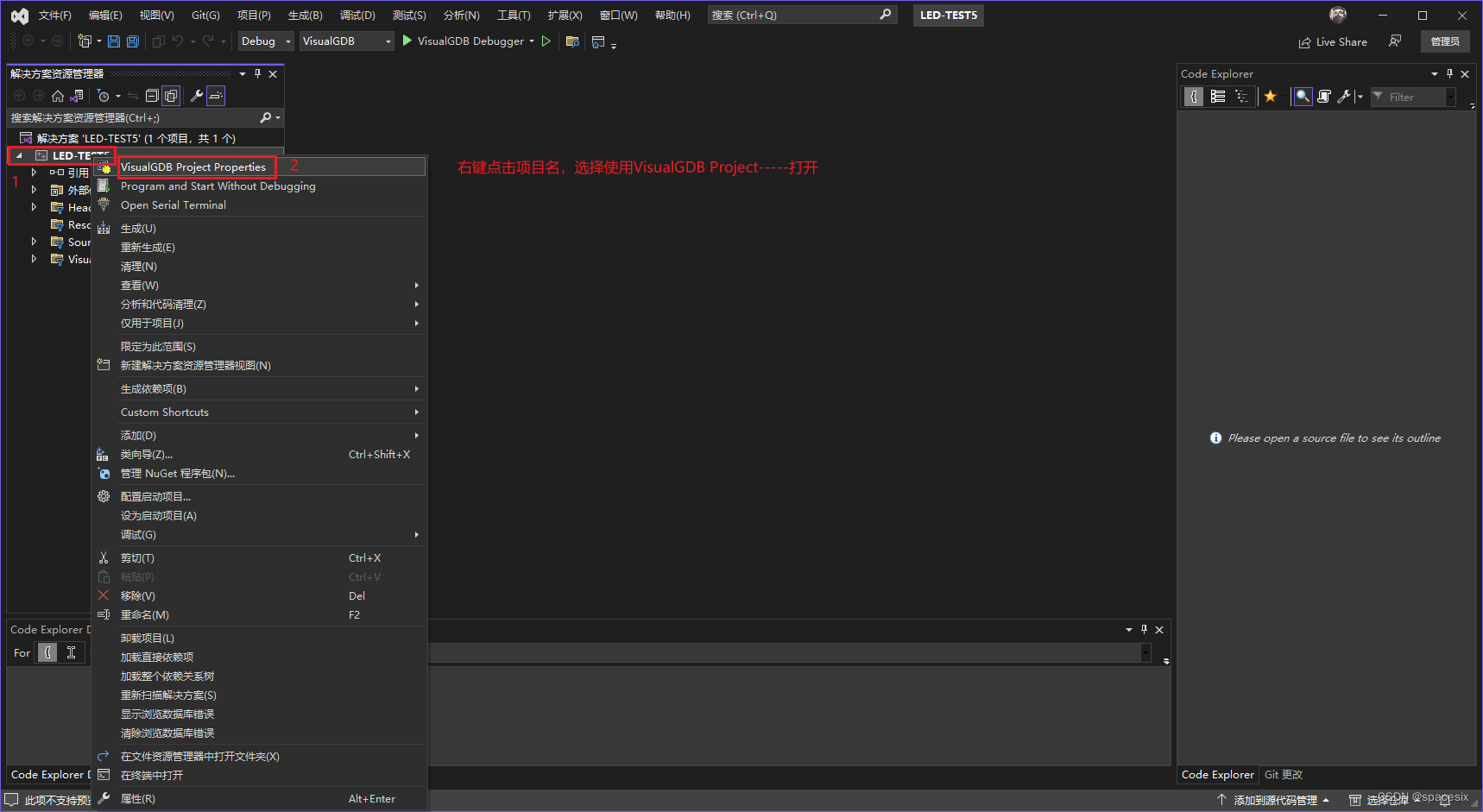1483x812 pixels.
Task: Click the star favorites icon in Code Explorer
Action: click(1270, 97)
